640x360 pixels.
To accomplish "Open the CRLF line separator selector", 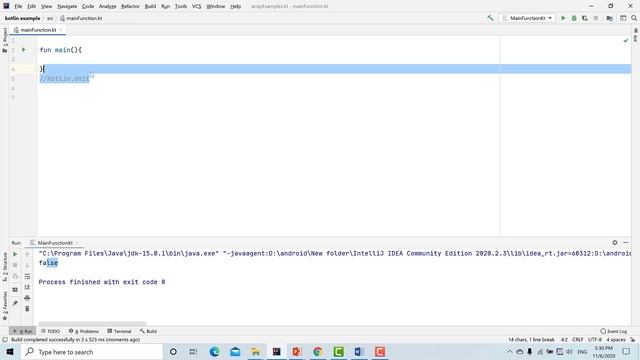I will [x=578, y=340].
